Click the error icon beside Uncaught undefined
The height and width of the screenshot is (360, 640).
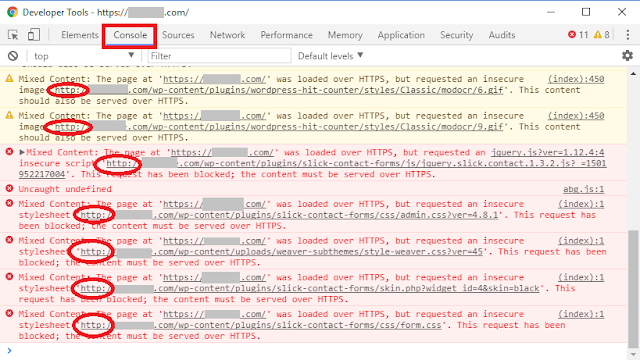coord(9,189)
